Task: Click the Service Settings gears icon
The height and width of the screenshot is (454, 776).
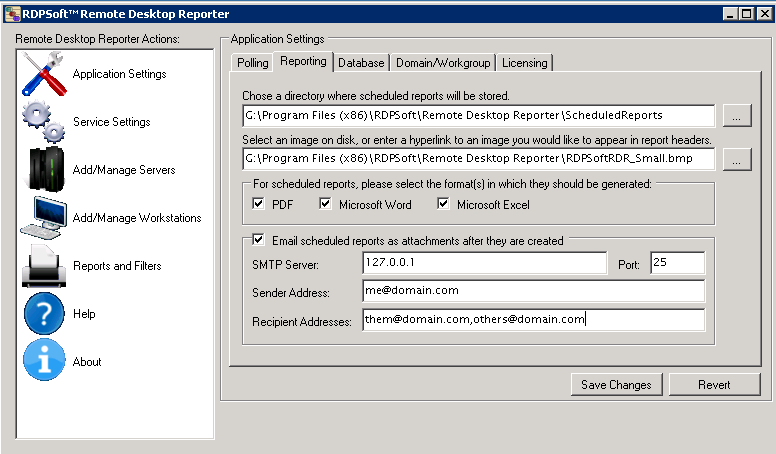Action: (44, 121)
